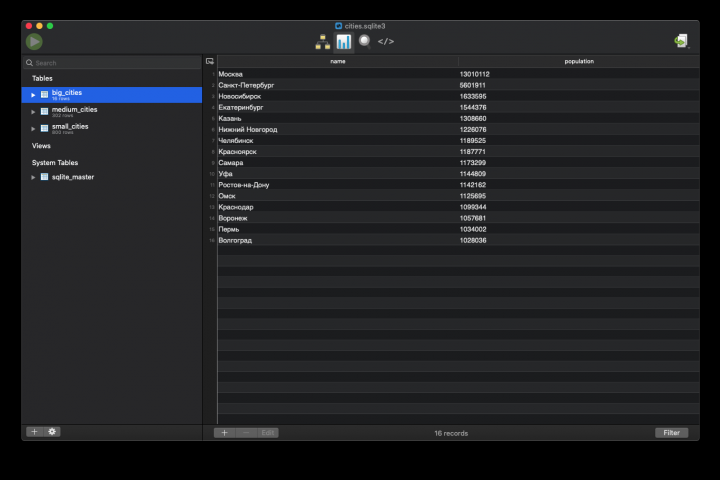Select the Ростов-на-Дону name cell

(x=338, y=185)
